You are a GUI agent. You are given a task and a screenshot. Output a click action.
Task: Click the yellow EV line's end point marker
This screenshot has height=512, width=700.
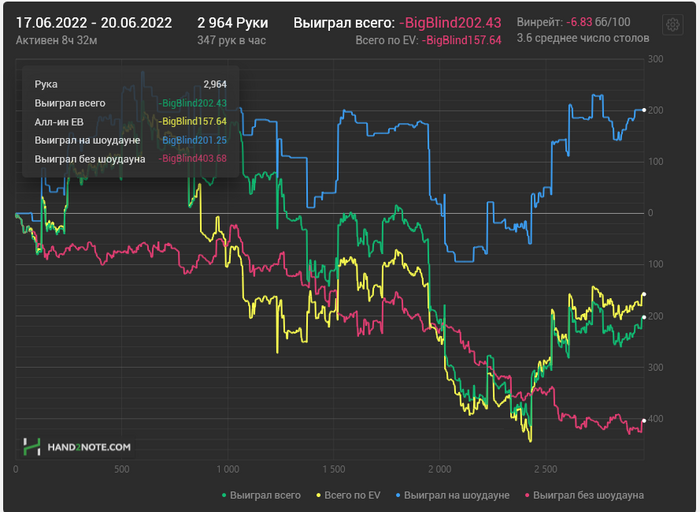click(644, 294)
